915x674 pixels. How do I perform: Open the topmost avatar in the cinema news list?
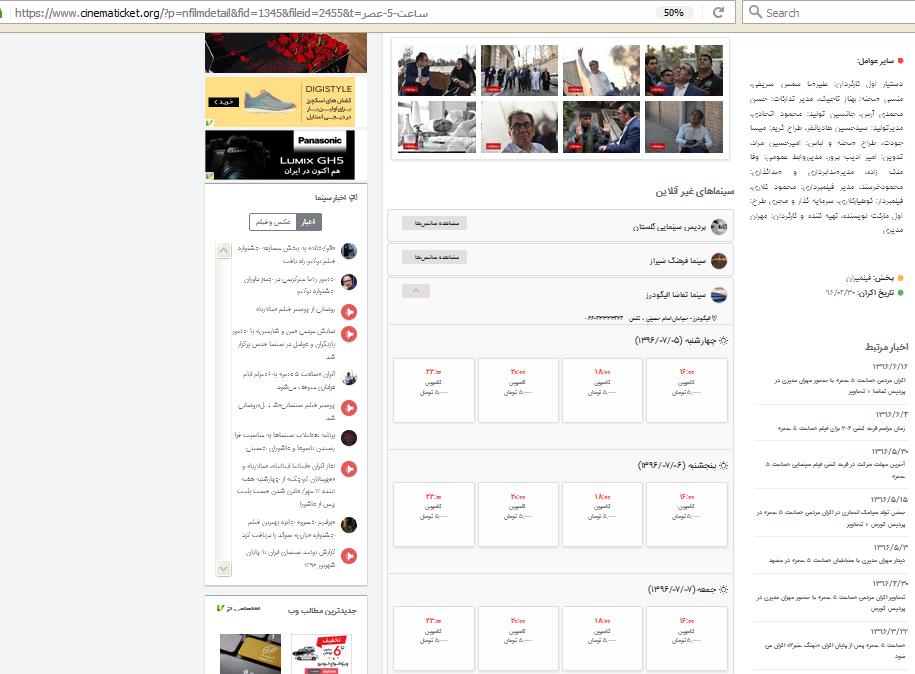coord(349,251)
